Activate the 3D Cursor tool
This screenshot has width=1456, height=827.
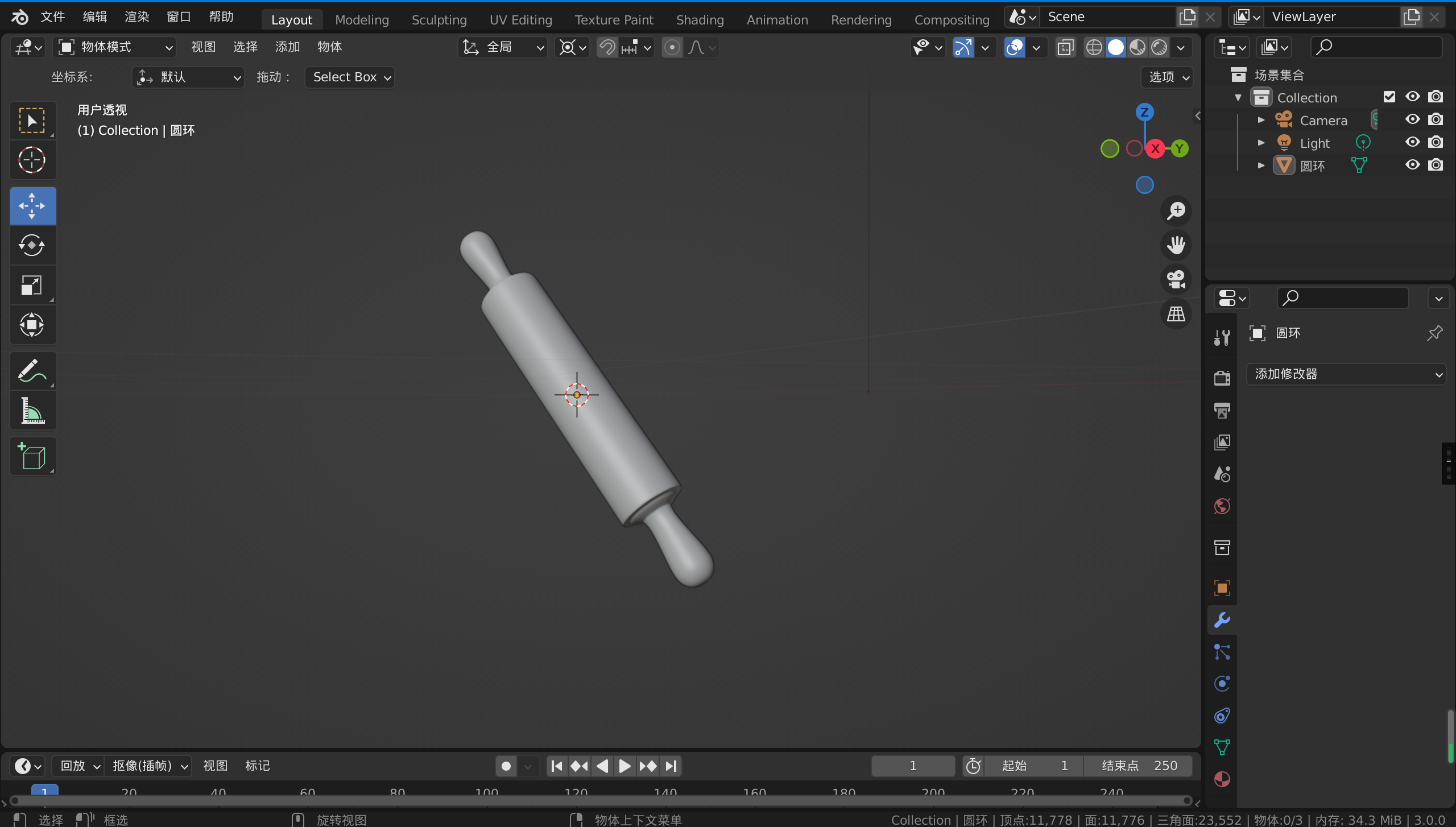click(32, 160)
